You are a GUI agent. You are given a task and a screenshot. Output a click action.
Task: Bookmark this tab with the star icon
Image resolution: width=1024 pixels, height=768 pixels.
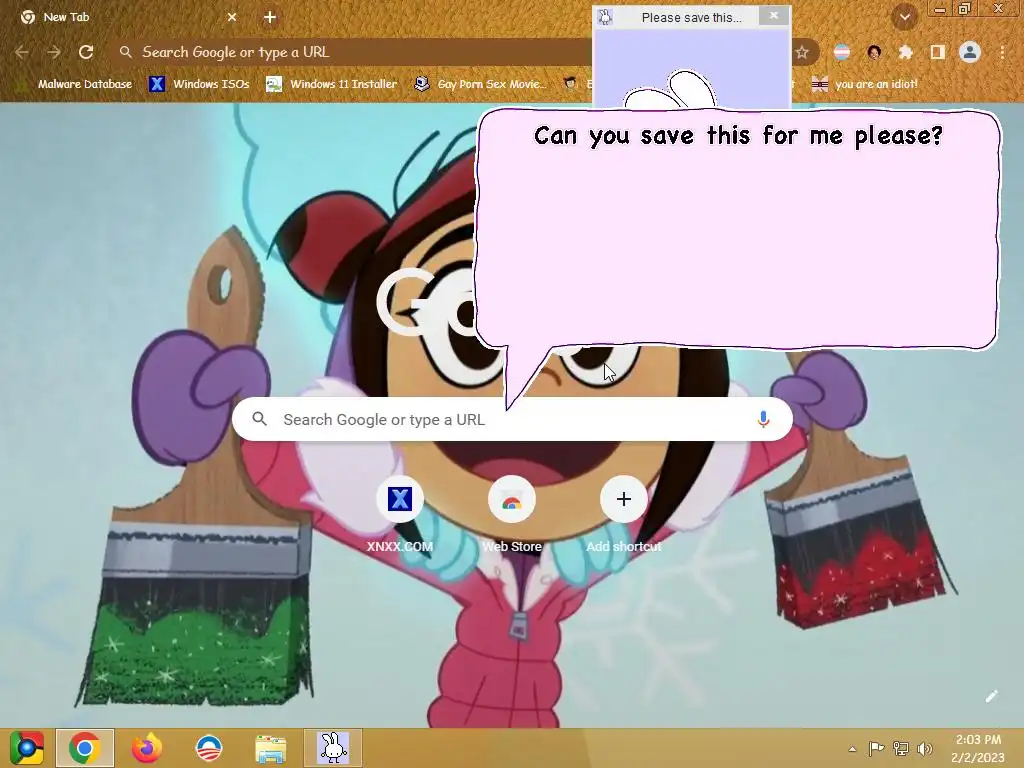pos(802,52)
